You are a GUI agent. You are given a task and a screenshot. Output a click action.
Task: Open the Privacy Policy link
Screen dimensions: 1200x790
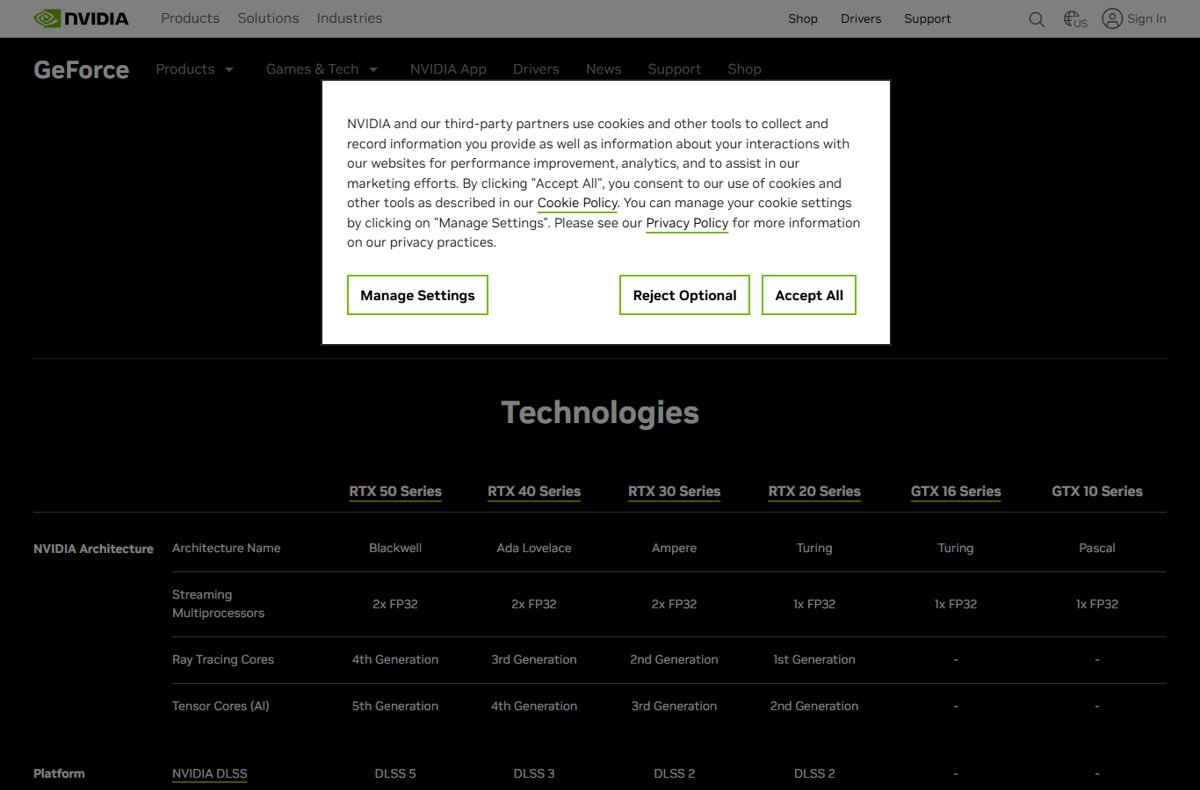687,223
